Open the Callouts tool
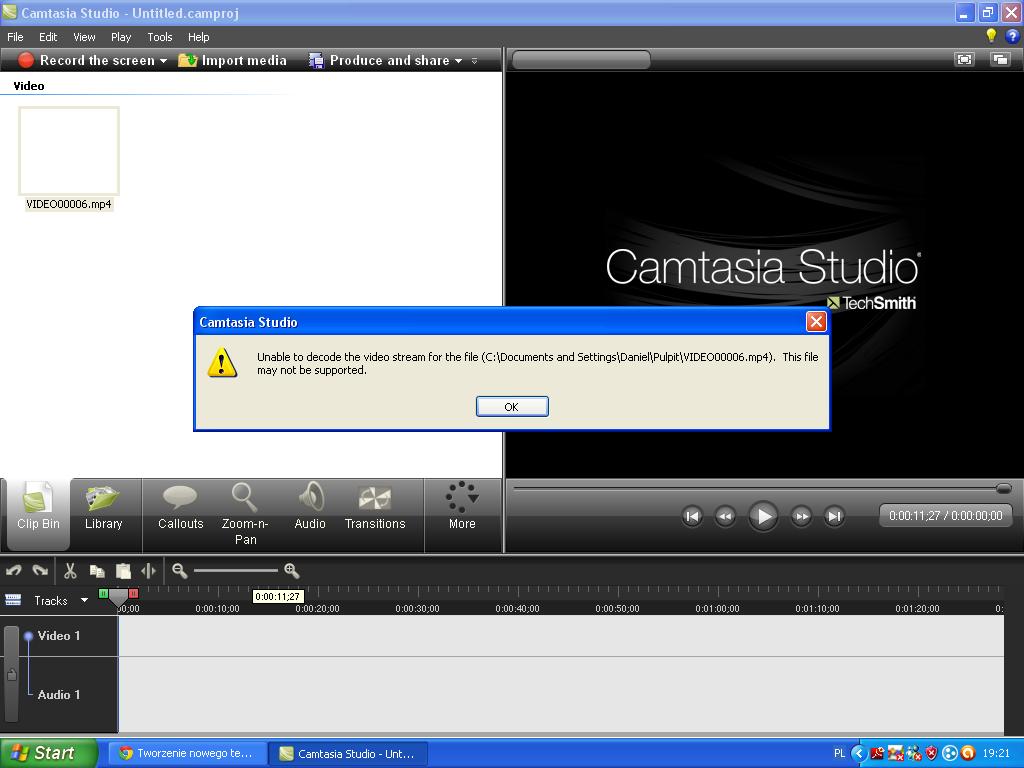This screenshot has height=768, width=1024. point(180,507)
